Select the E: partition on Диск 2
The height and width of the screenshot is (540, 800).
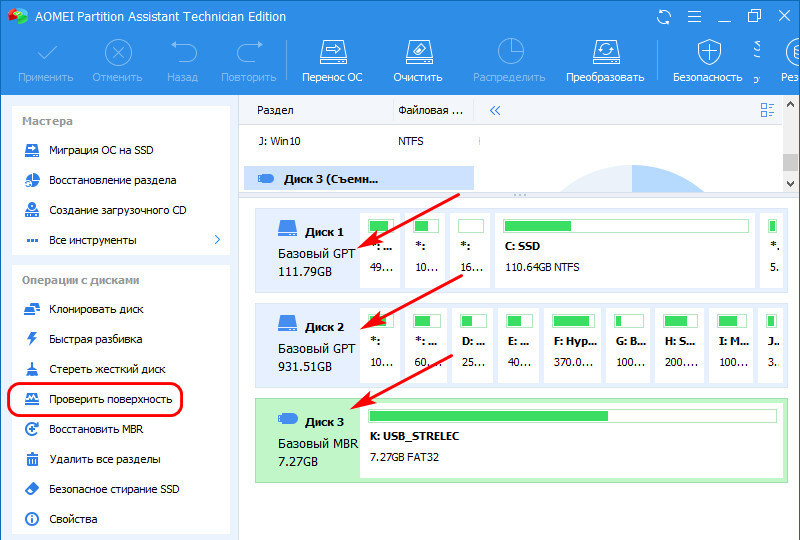pyautogui.click(x=518, y=345)
